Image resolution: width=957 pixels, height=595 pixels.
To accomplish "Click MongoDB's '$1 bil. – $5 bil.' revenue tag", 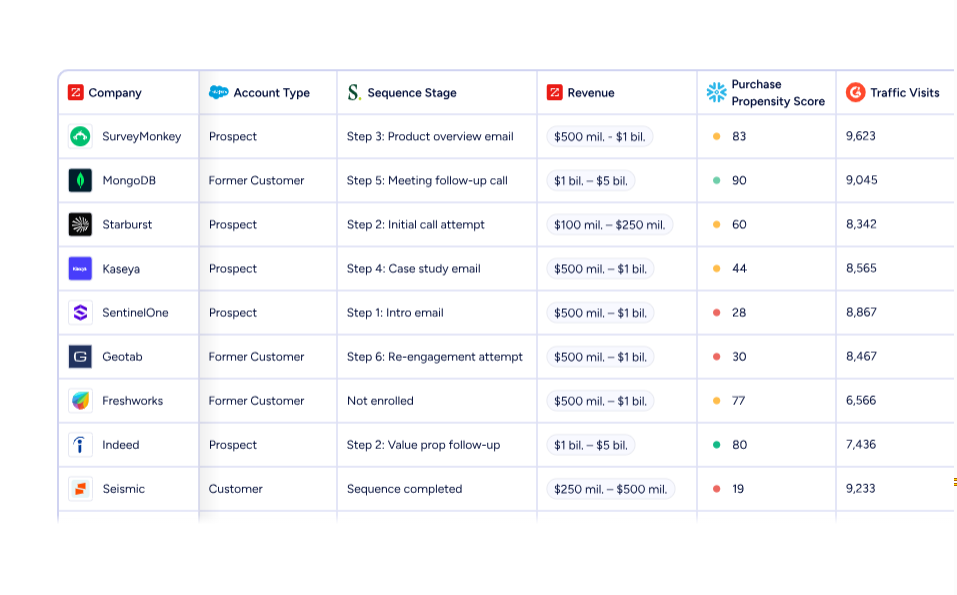I will [591, 181].
